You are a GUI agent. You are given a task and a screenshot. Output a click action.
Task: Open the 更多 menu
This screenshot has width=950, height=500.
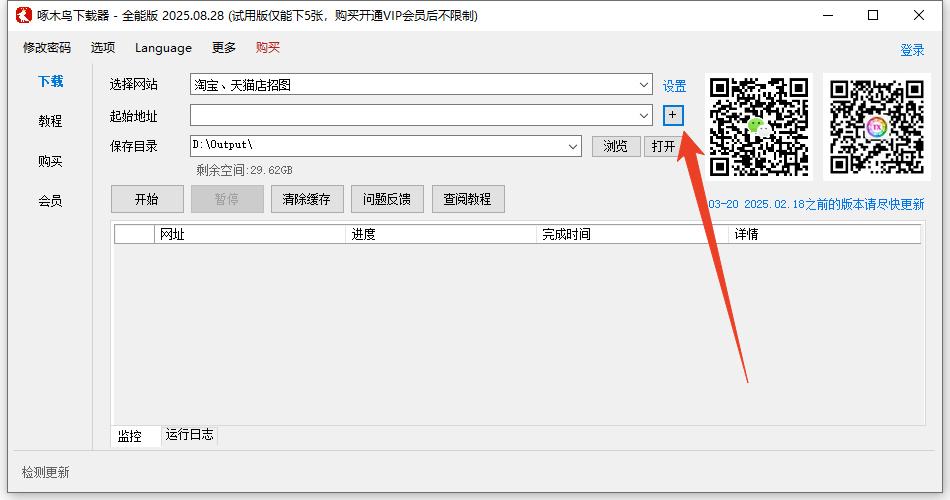[224, 48]
